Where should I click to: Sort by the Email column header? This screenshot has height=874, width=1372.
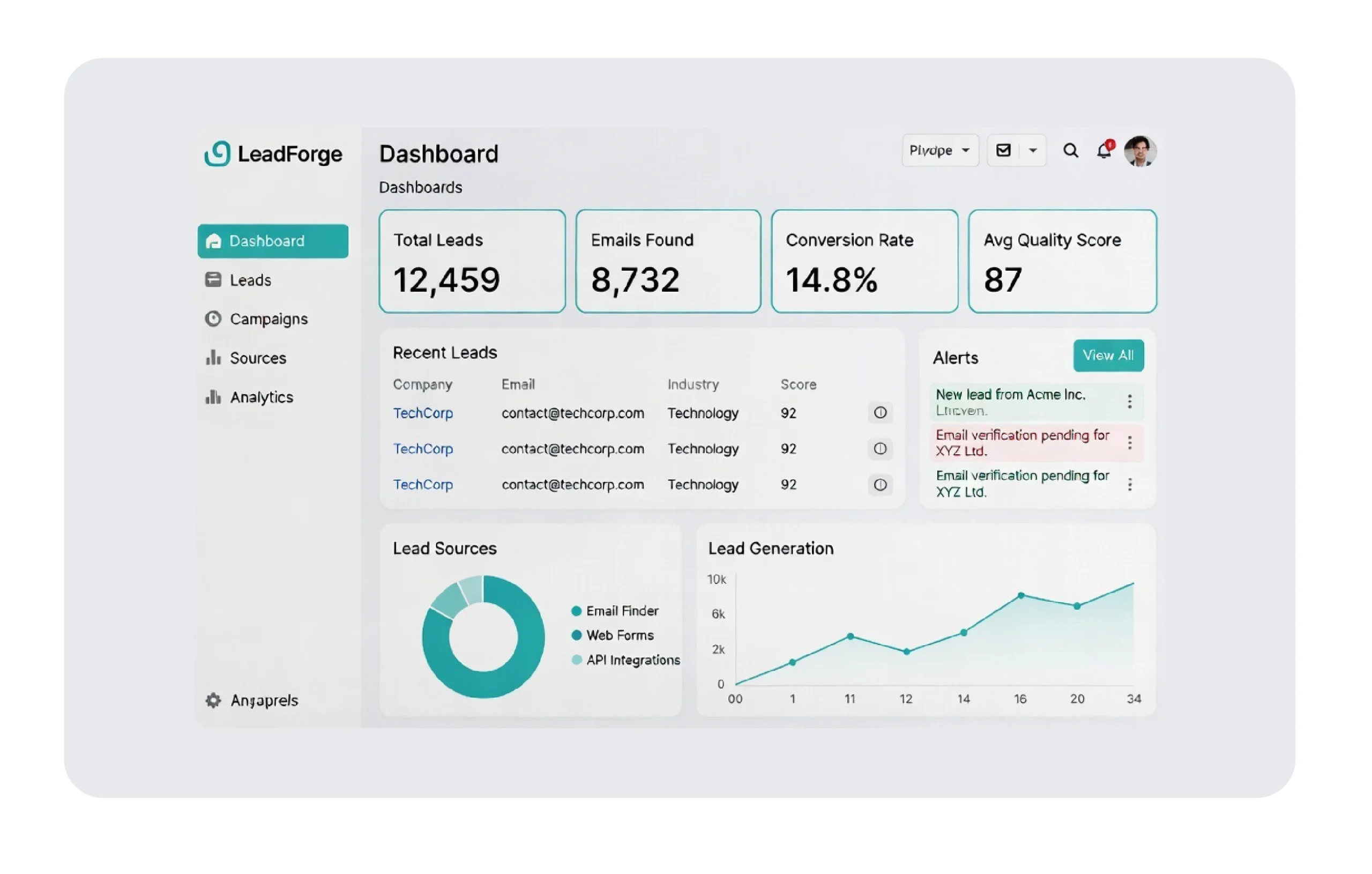pyautogui.click(x=518, y=385)
